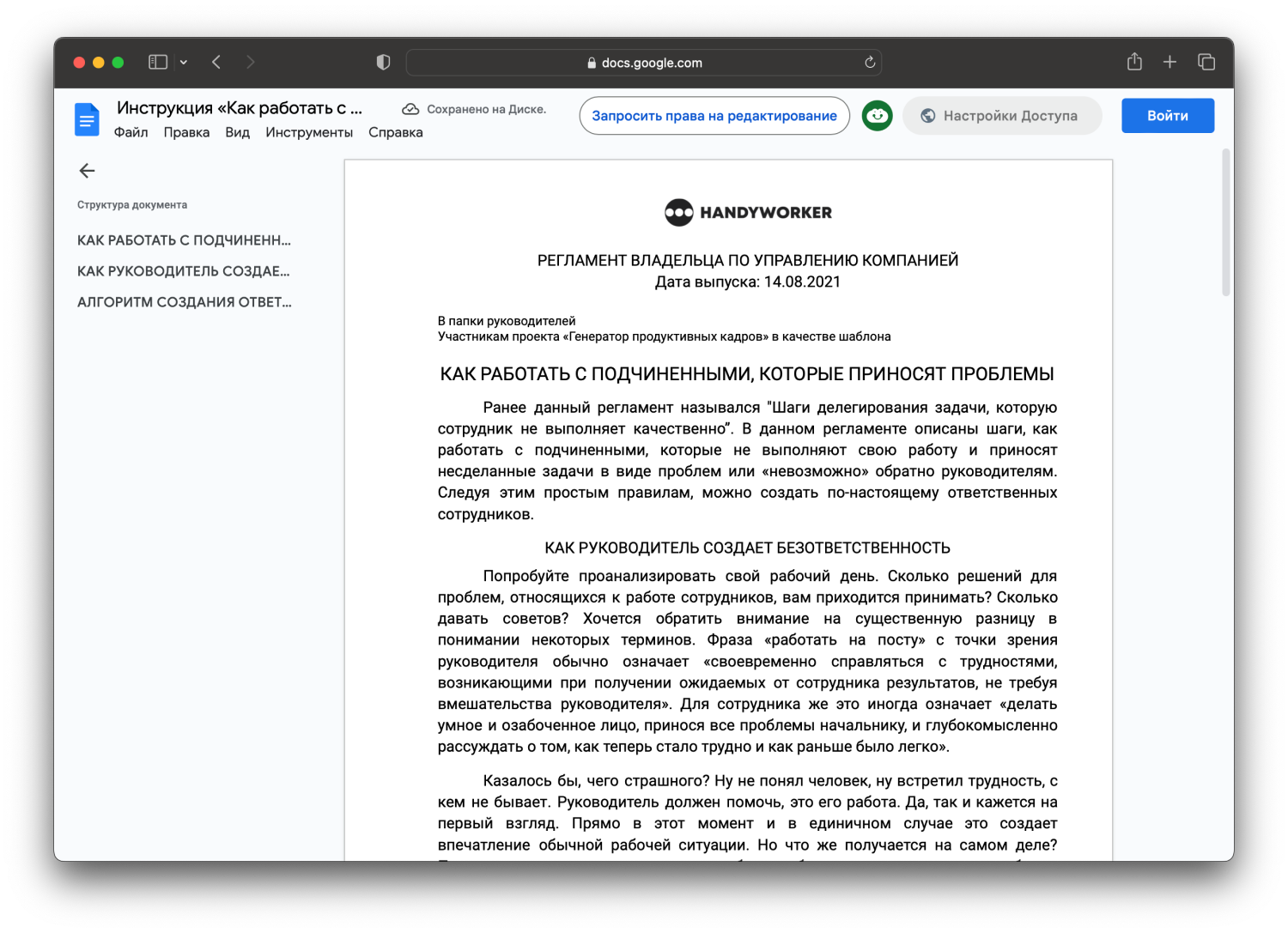Click the vertical scrollbar thumb
Viewport: 1288px width, 933px height.
[x=1227, y=223]
